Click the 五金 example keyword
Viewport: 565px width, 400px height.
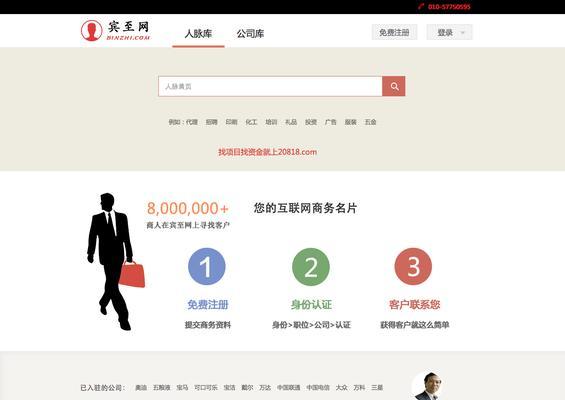click(x=370, y=122)
